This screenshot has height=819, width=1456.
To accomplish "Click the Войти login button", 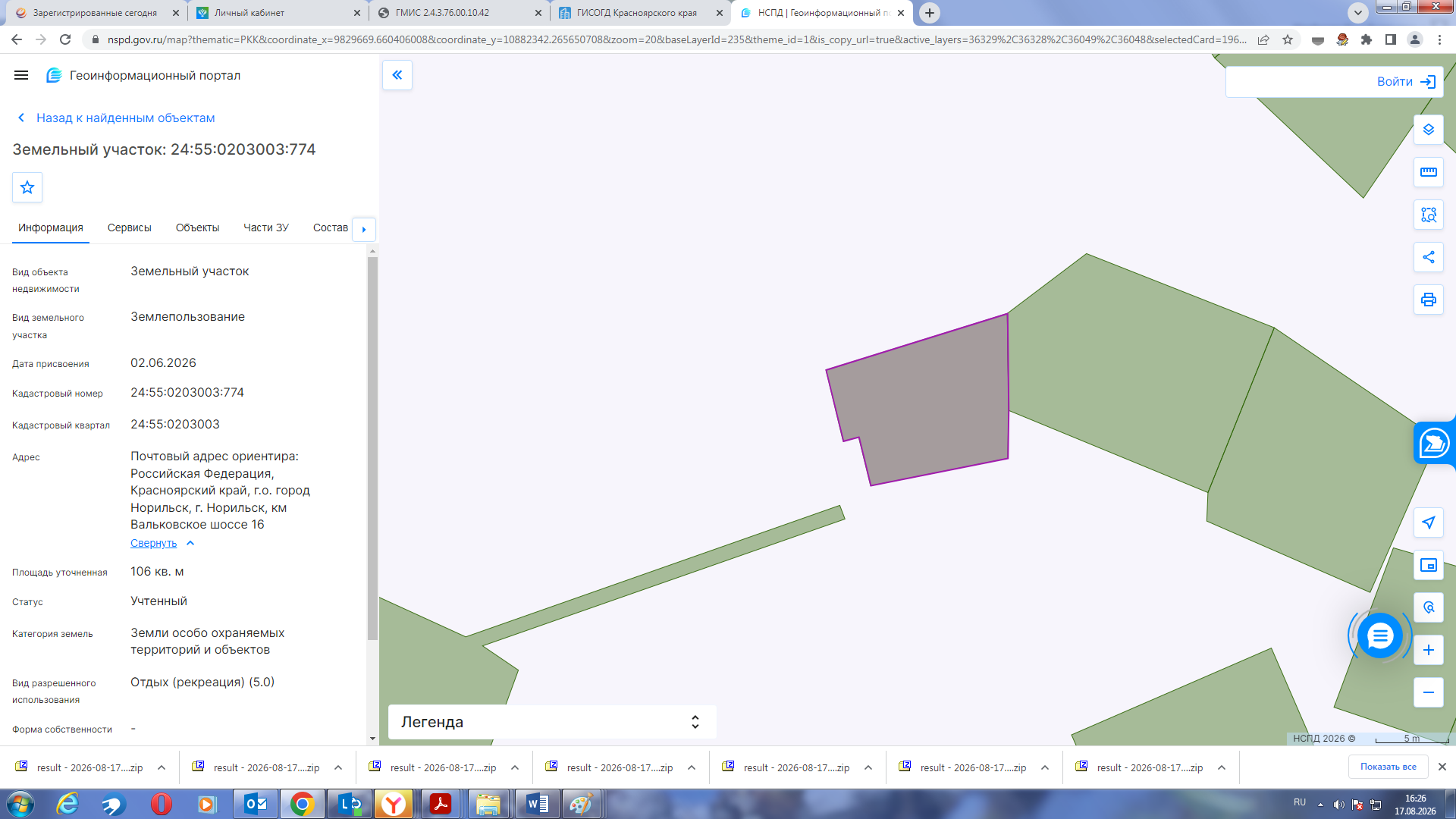I will [1406, 82].
